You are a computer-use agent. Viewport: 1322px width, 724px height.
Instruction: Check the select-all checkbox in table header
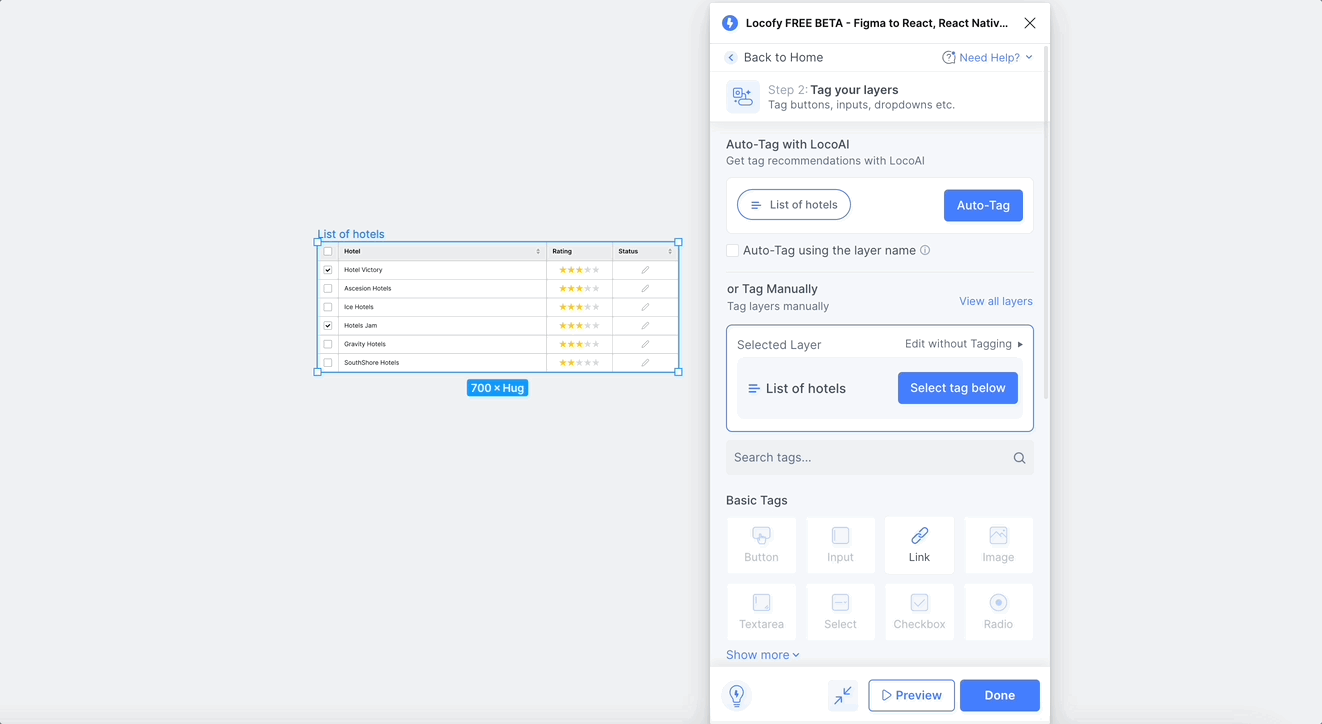(x=328, y=251)
